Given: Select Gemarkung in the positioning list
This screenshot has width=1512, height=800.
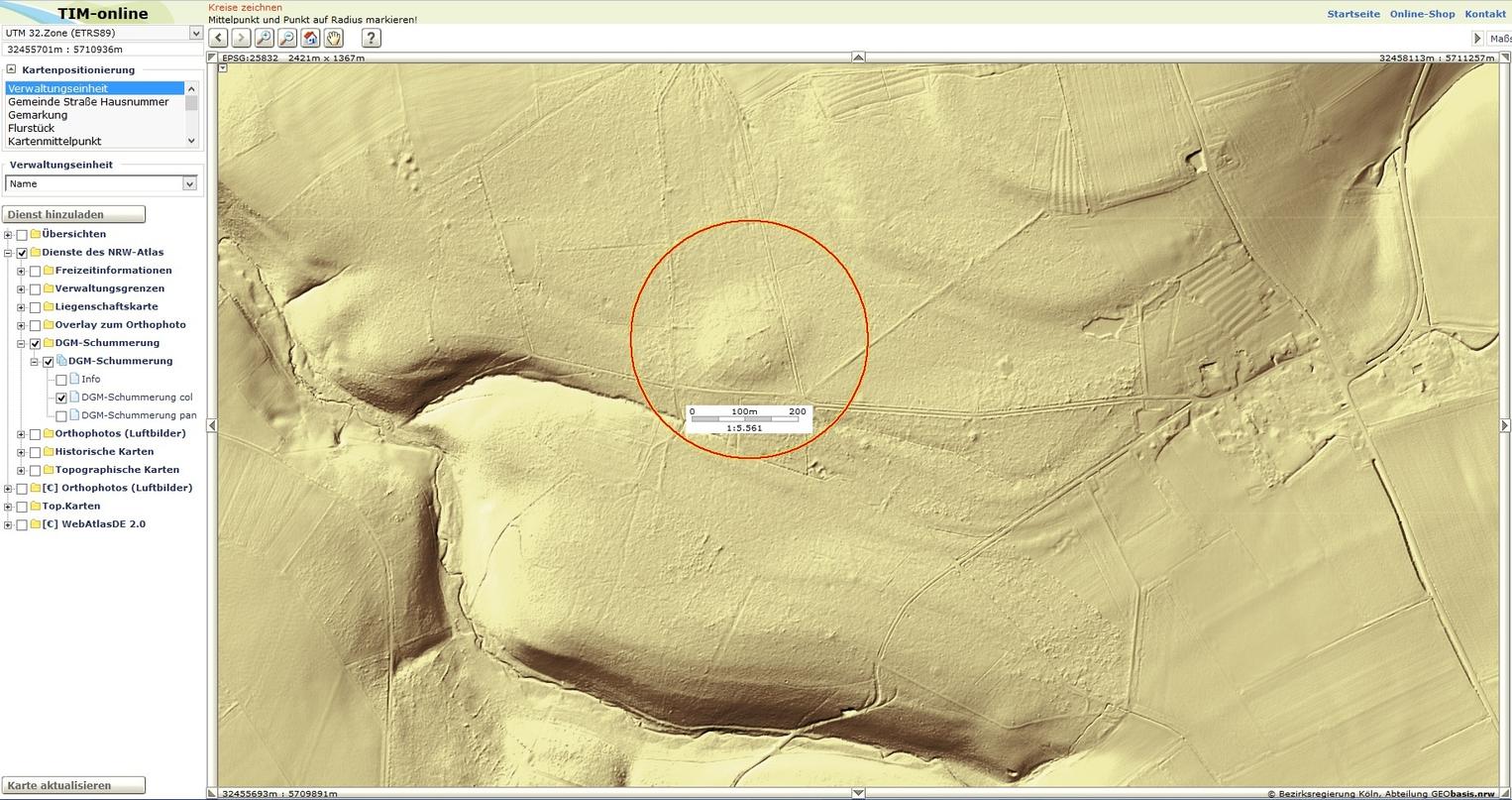Looking at the screenshot, I should click(38, 115).
